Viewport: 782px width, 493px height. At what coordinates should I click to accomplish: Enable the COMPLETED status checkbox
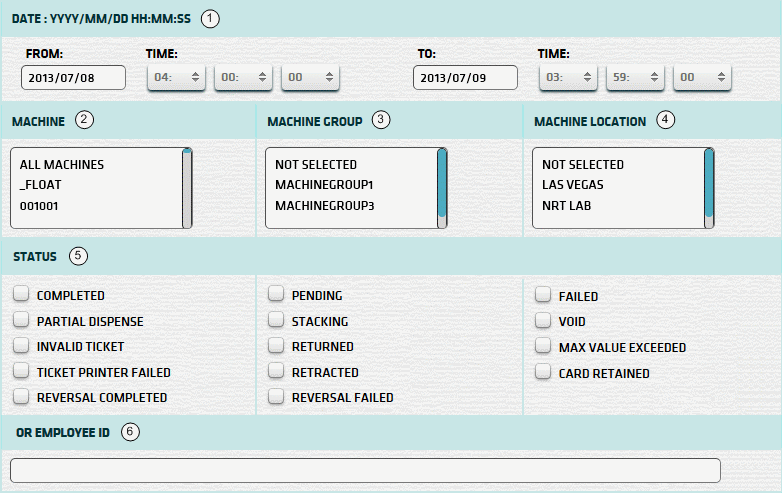pyautogui.click(x=21, y=295)
